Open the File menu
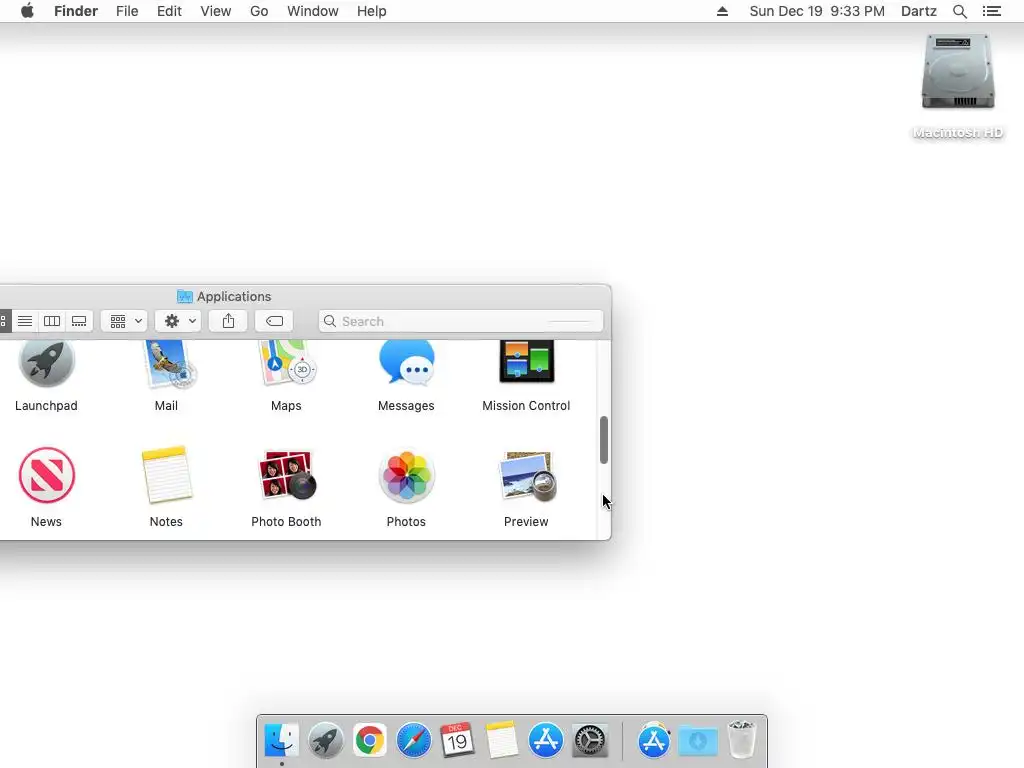The image size is (1024, 768). [127, 11]
